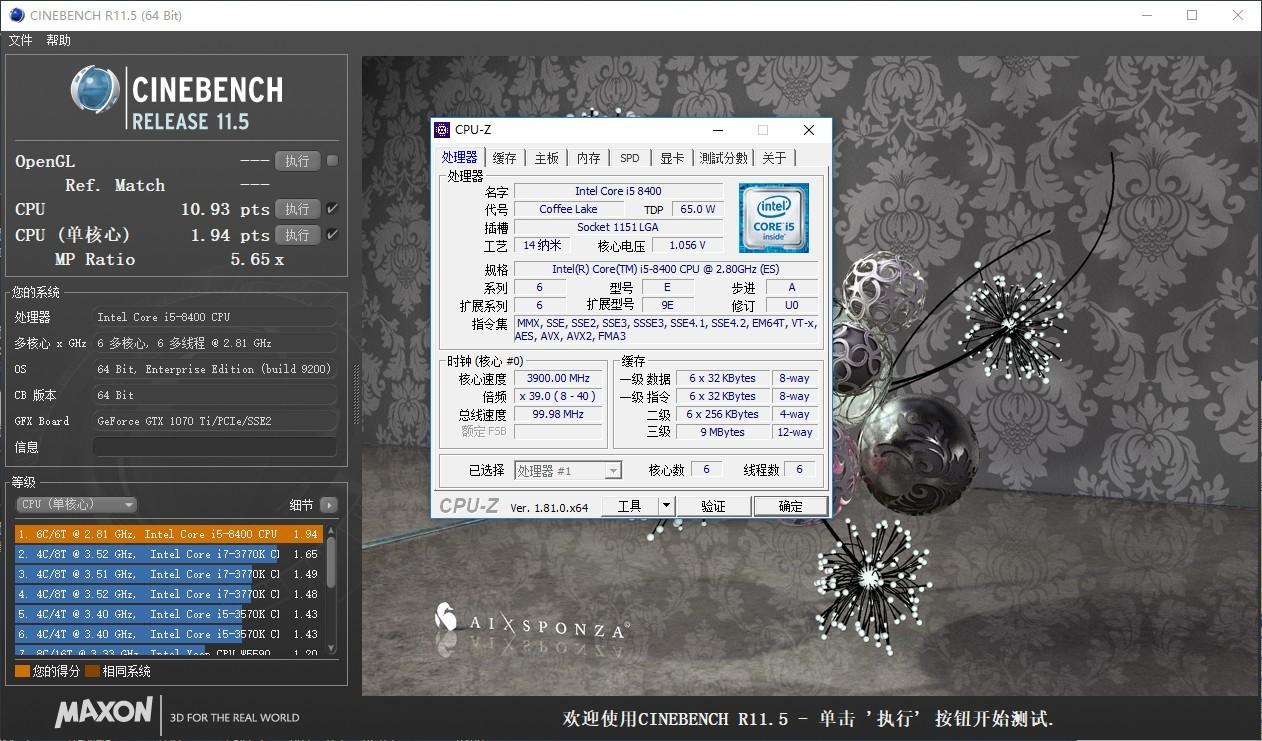Minimize the CINEBENCH window

(1146, 15)
